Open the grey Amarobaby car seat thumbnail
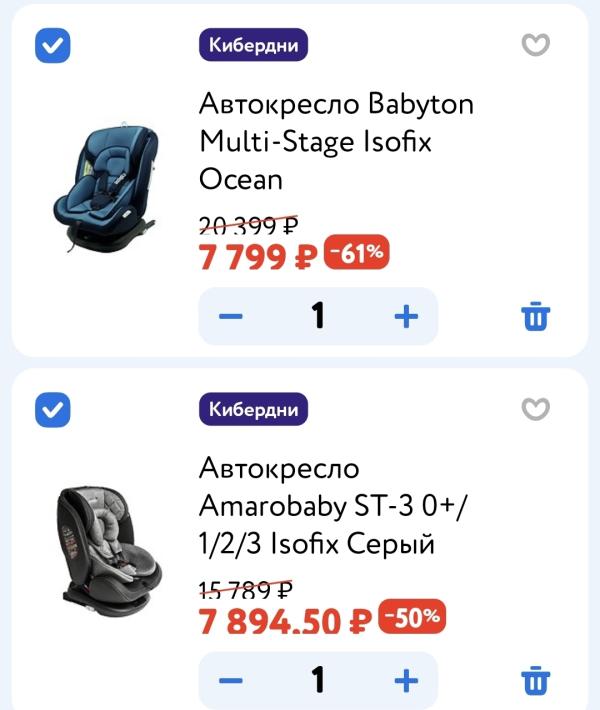The width and height of the screenshot is (600, 710). click(109, 552)
